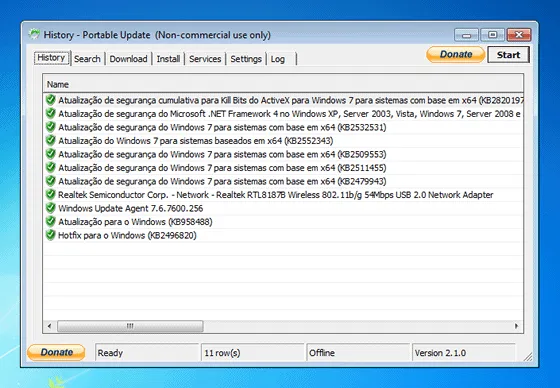Select the update text ending in (KB2479943)

point(222,181)
